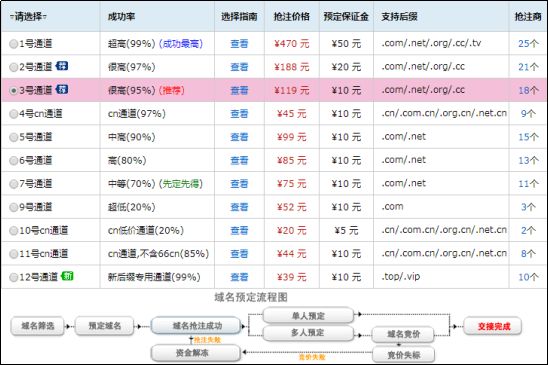Click the 域名抢注成功 flowchart step

point(197,326)
